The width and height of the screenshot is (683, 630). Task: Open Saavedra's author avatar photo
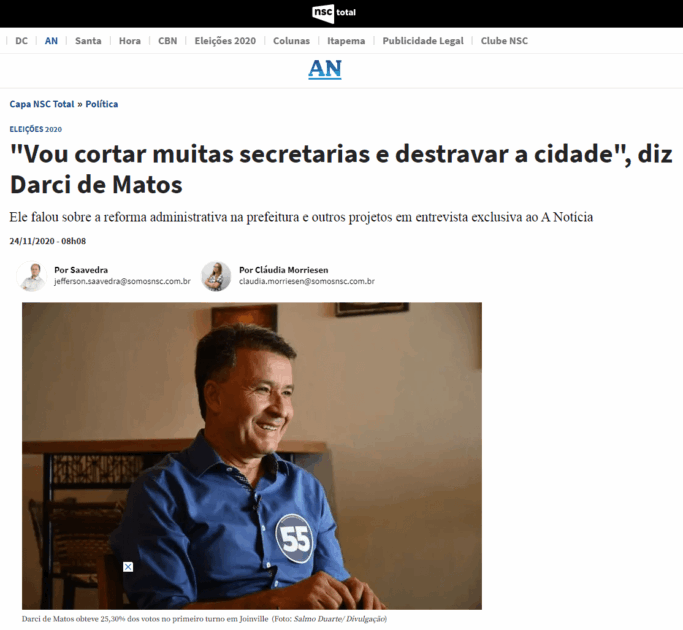click(x=32, y=276)
